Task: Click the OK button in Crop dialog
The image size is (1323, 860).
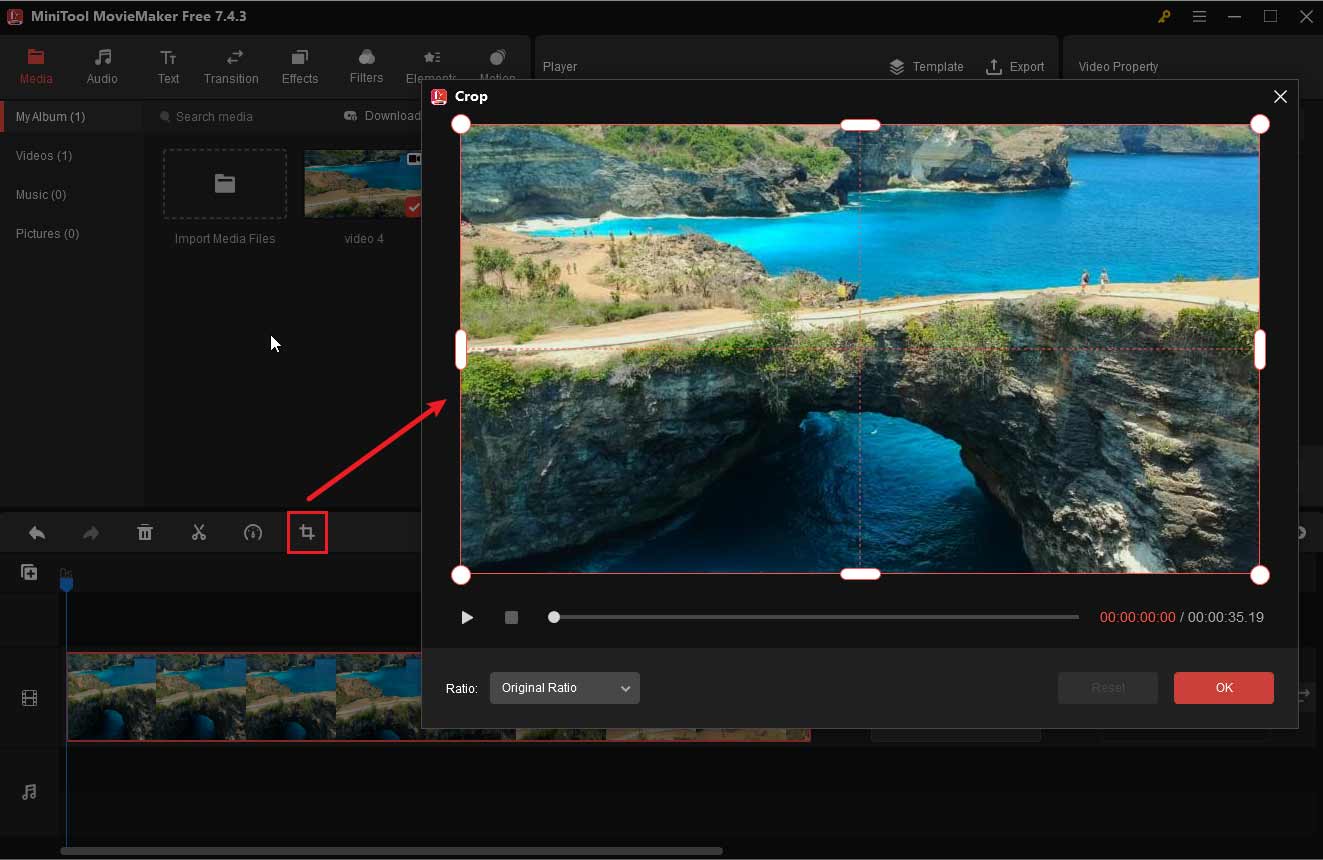Action: 1224,688
